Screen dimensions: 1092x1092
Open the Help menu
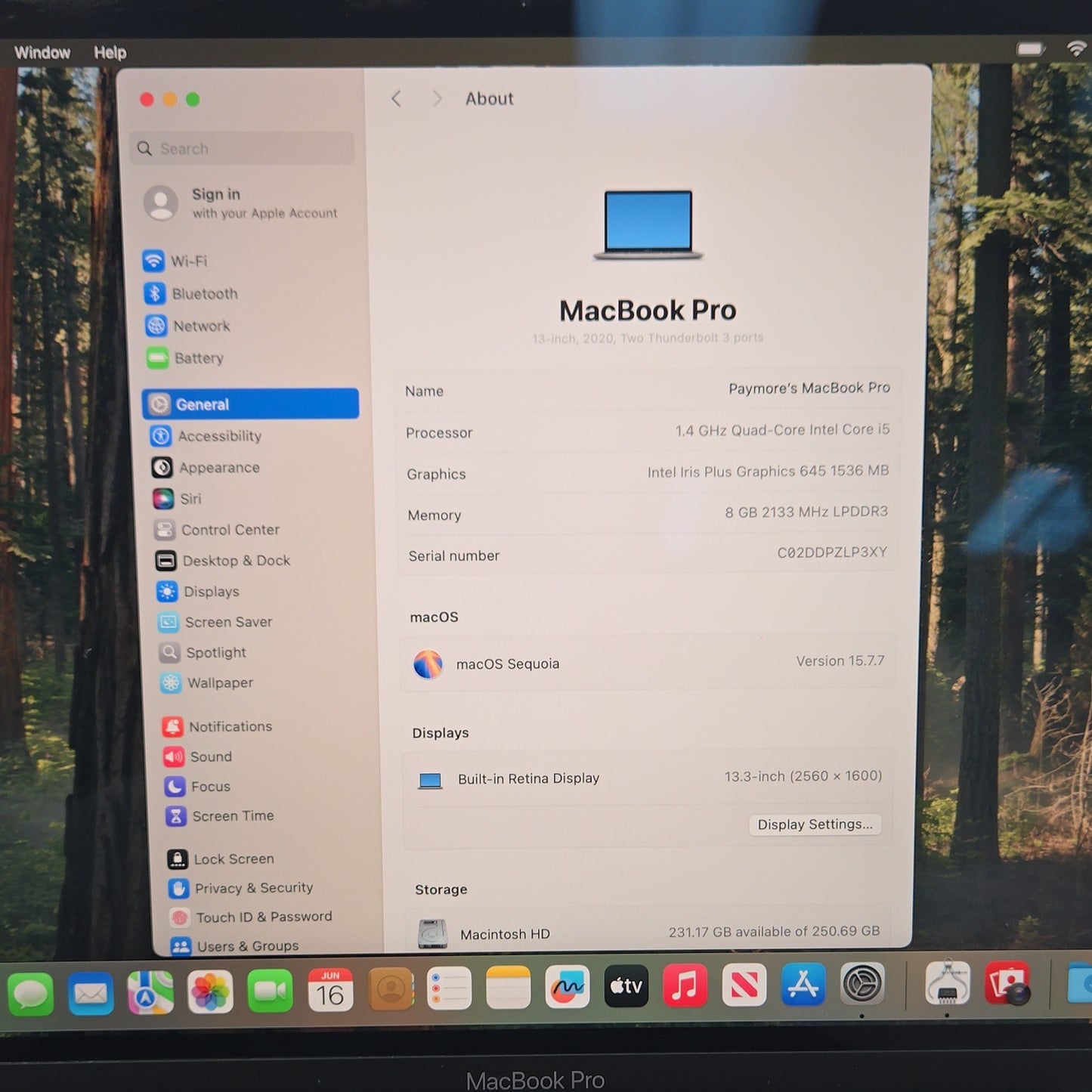(x=110, y=53)
